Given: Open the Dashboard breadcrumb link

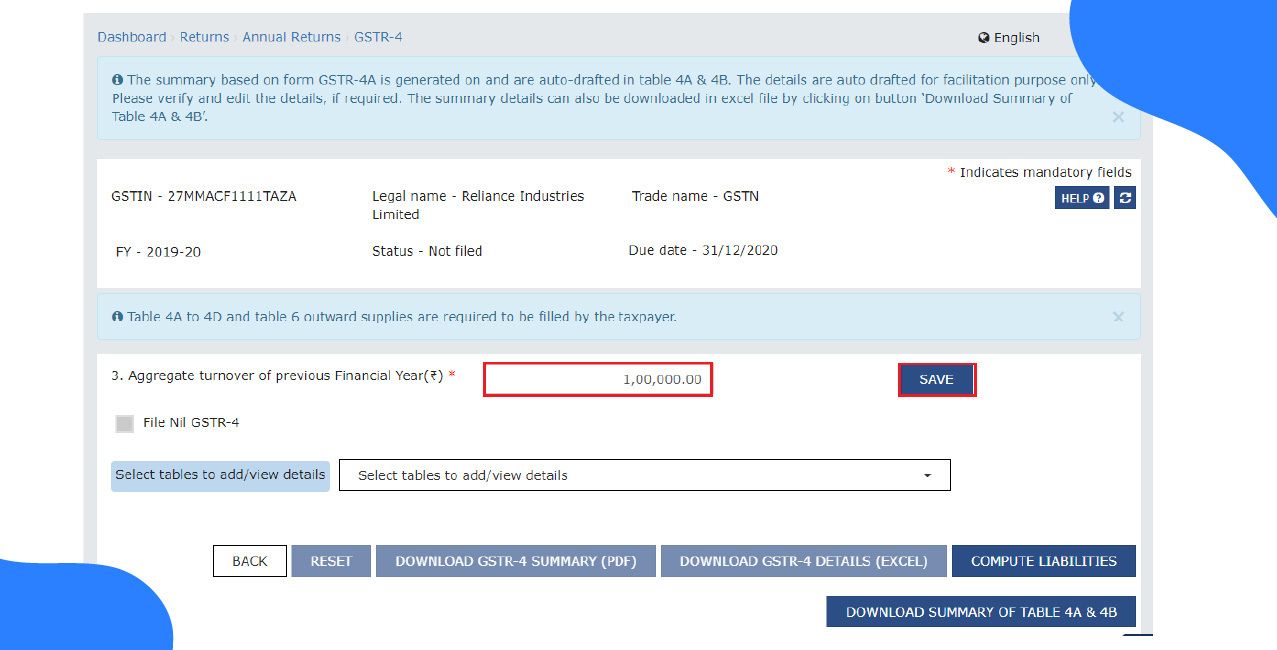Looking at the screenshot, I should click(x=131, y=36).
